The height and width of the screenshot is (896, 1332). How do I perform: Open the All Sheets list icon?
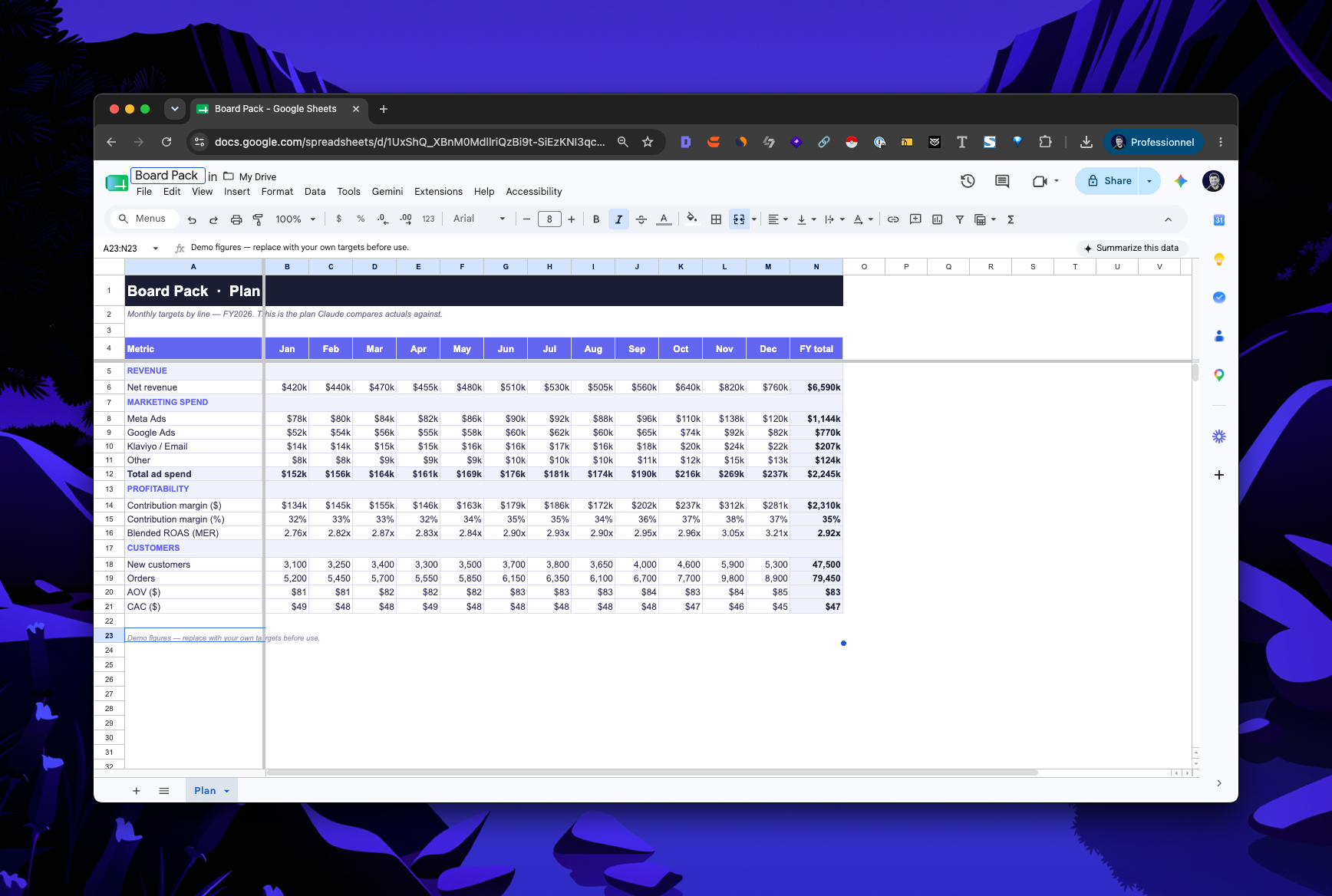pyautogui.click(x=163, y=791)
